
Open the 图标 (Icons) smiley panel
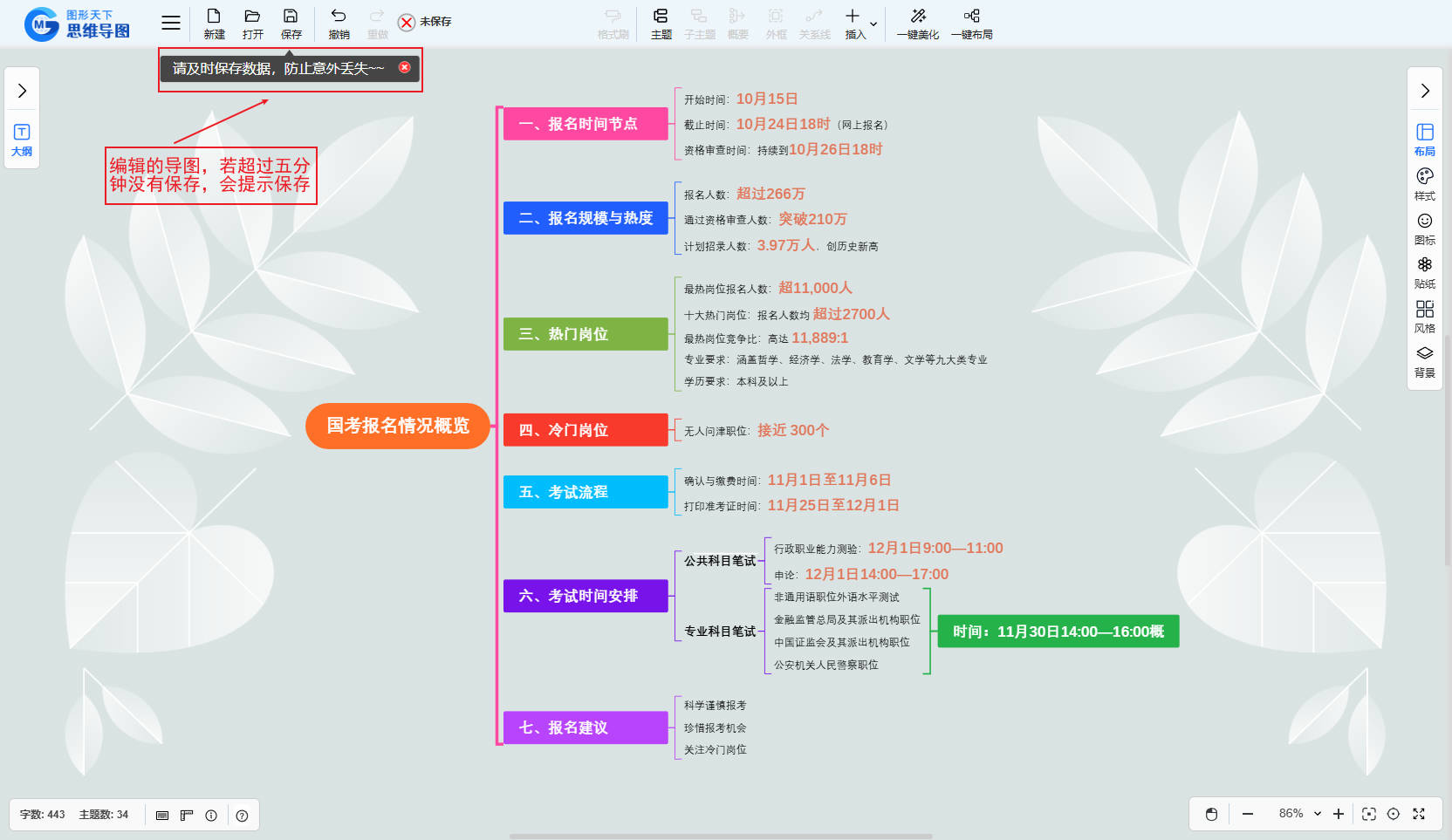pyautogui.click(x=1424, y=228)
